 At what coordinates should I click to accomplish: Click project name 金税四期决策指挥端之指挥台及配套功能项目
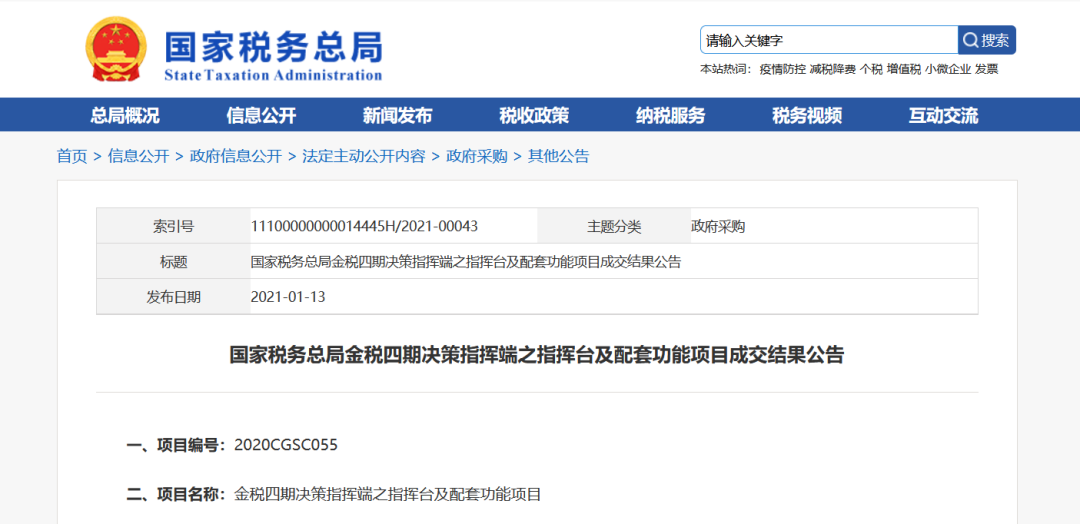coord(388,494)
